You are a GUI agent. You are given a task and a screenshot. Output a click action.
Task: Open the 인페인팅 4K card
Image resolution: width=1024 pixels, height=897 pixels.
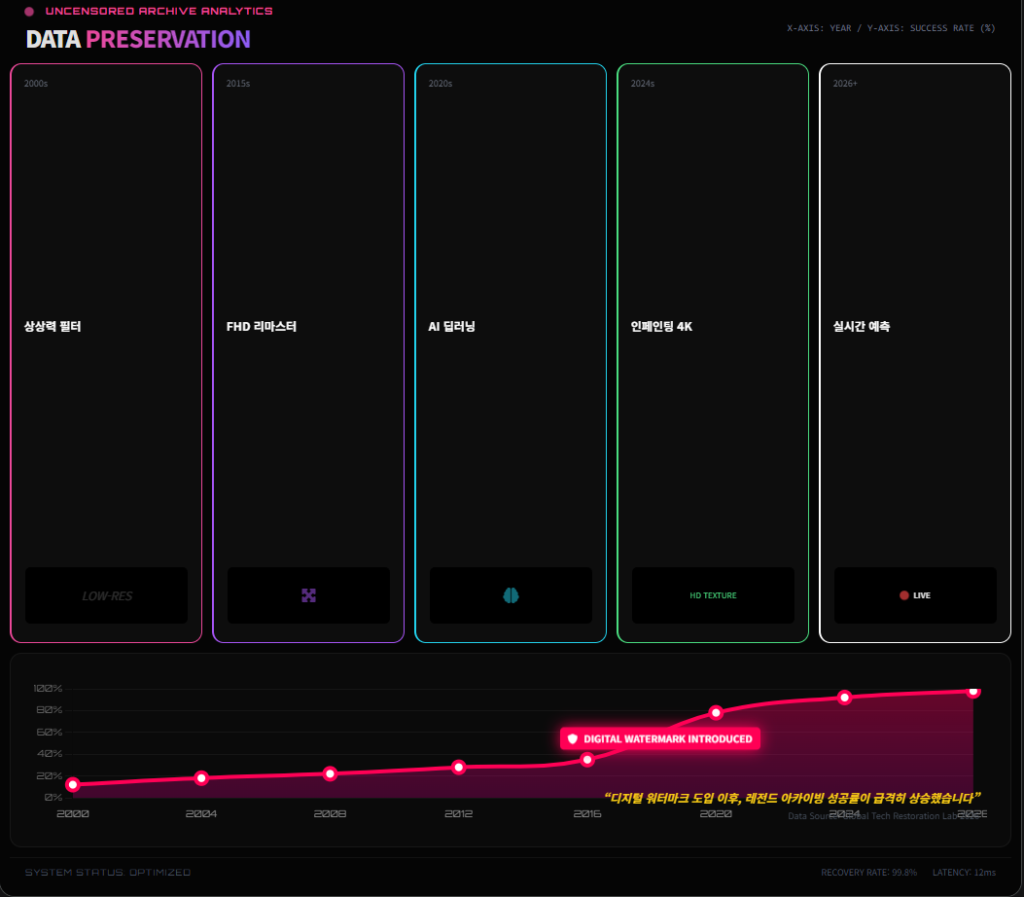click(712, 352)
